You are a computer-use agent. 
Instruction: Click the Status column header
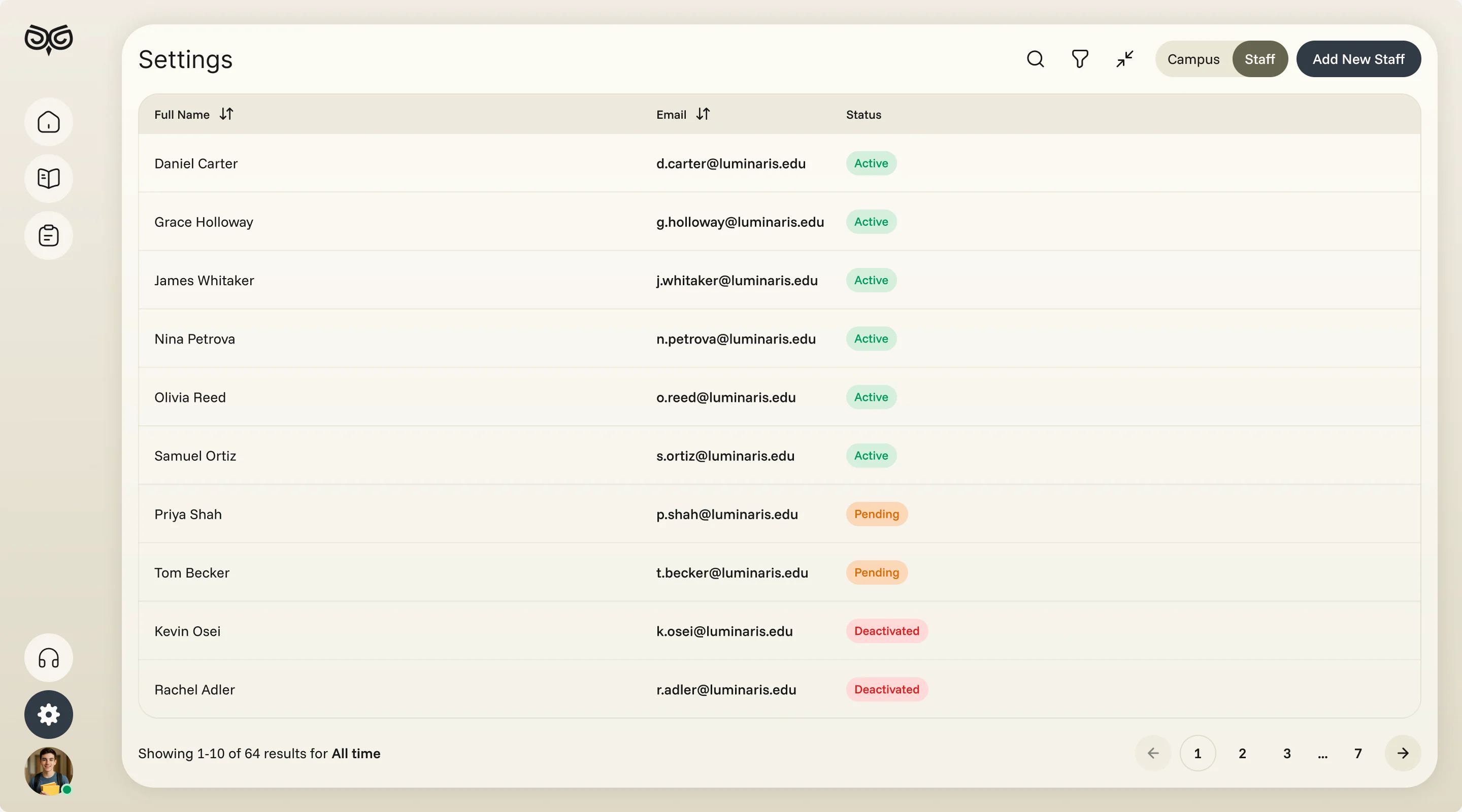tap(864, 114)
